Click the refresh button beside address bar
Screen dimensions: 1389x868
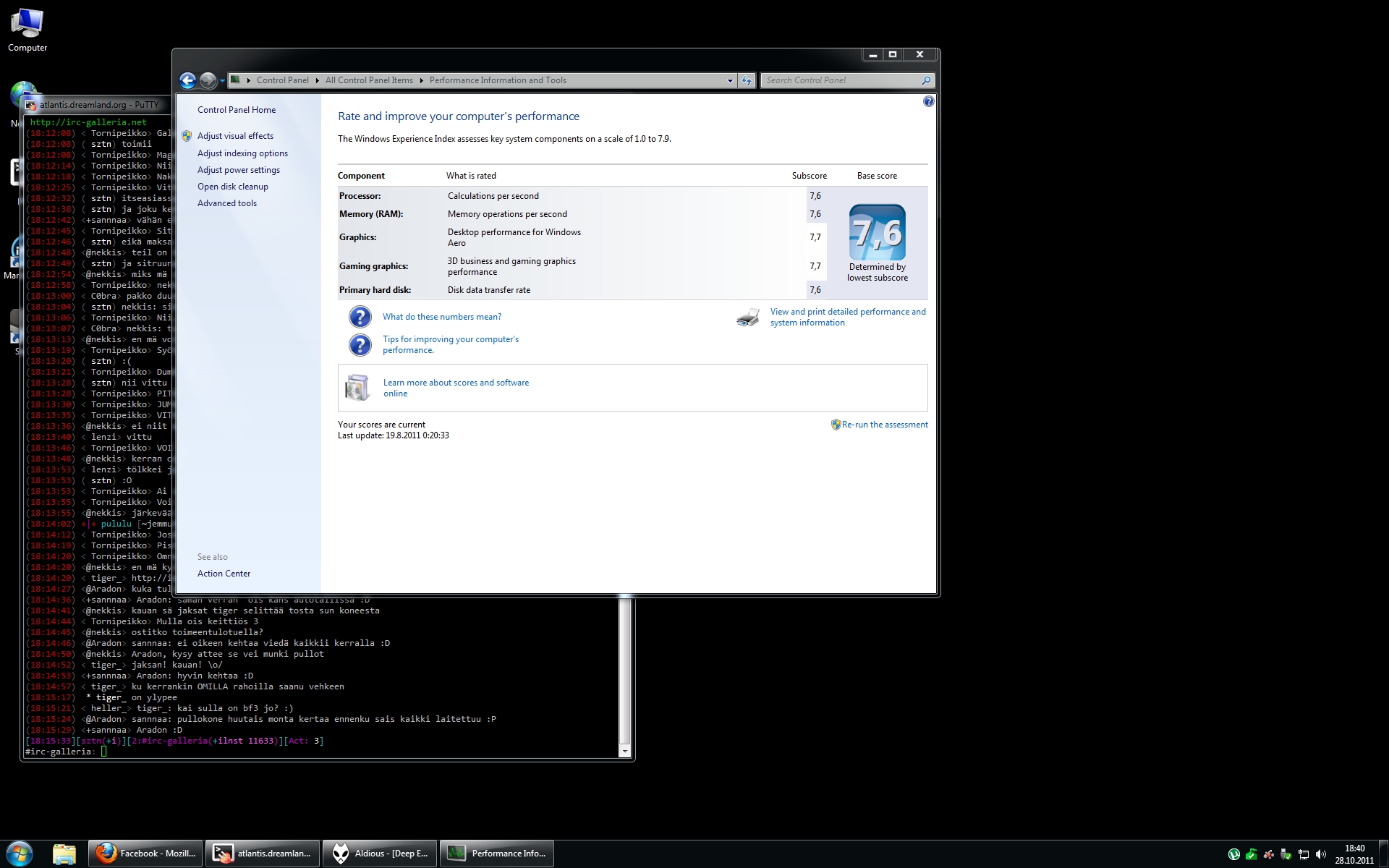747,80
